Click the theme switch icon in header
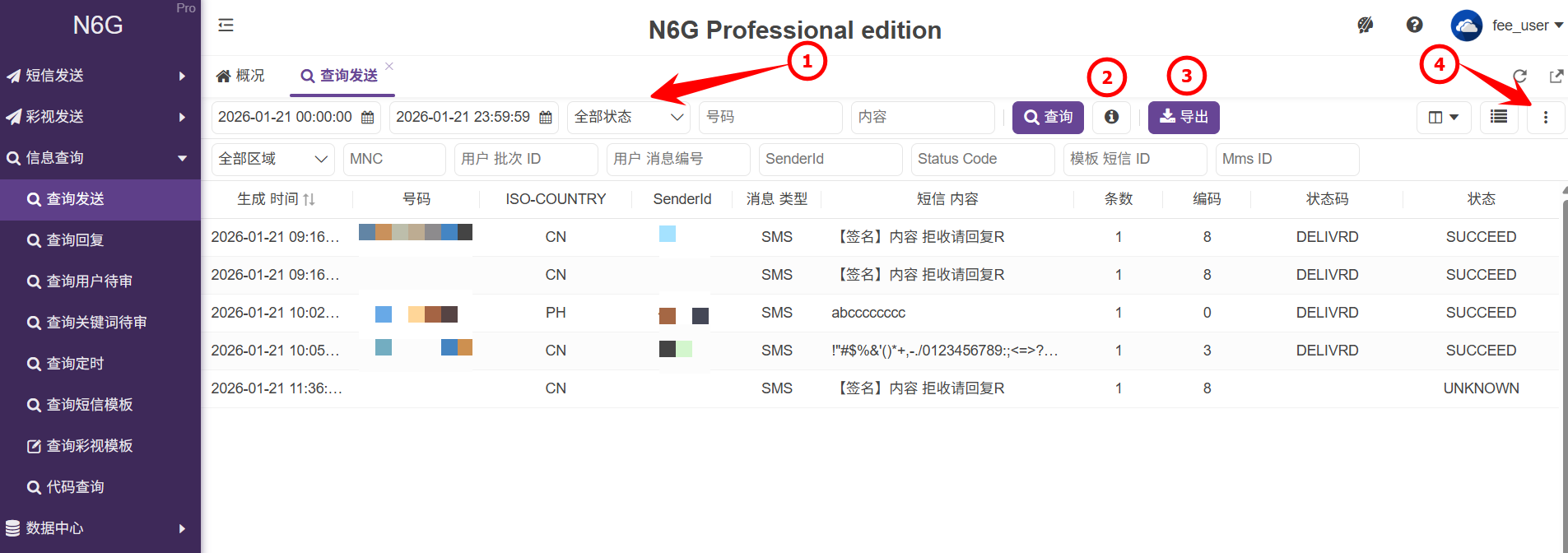This screenshot has width=1568, height=553. pyautogui.click(x=1365, y=26)
